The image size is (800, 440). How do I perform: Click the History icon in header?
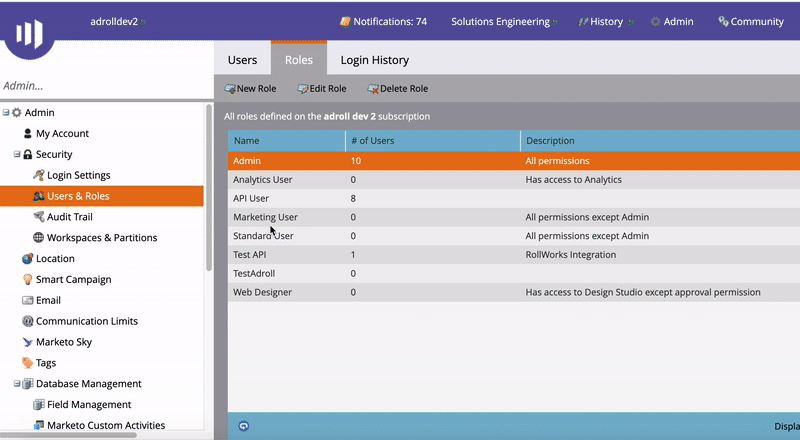[x=583, y=22]
